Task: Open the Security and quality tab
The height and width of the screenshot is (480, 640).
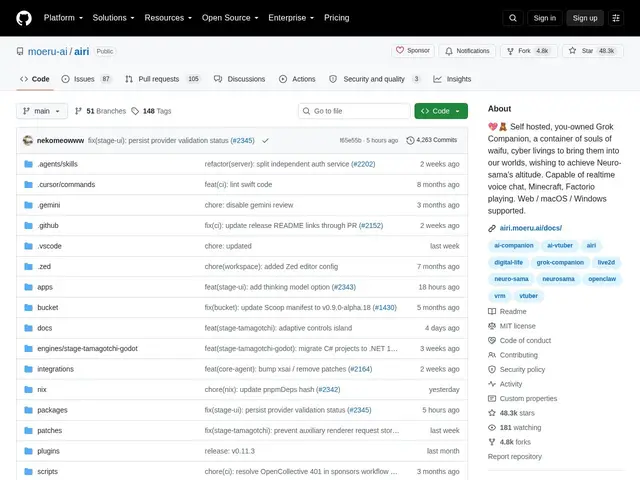Action: point(375,79)
